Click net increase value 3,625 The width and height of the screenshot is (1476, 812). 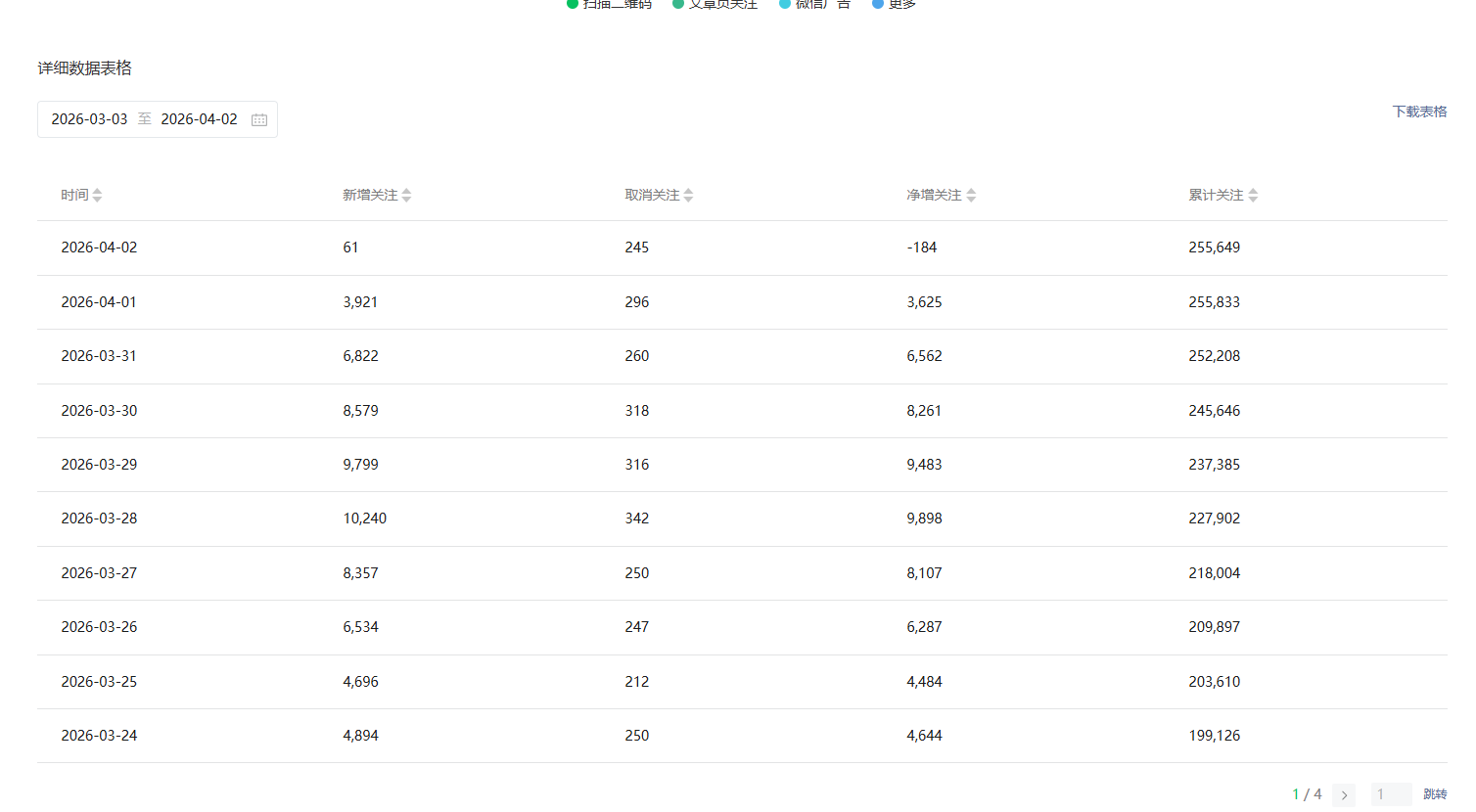[x=924, y=302]
